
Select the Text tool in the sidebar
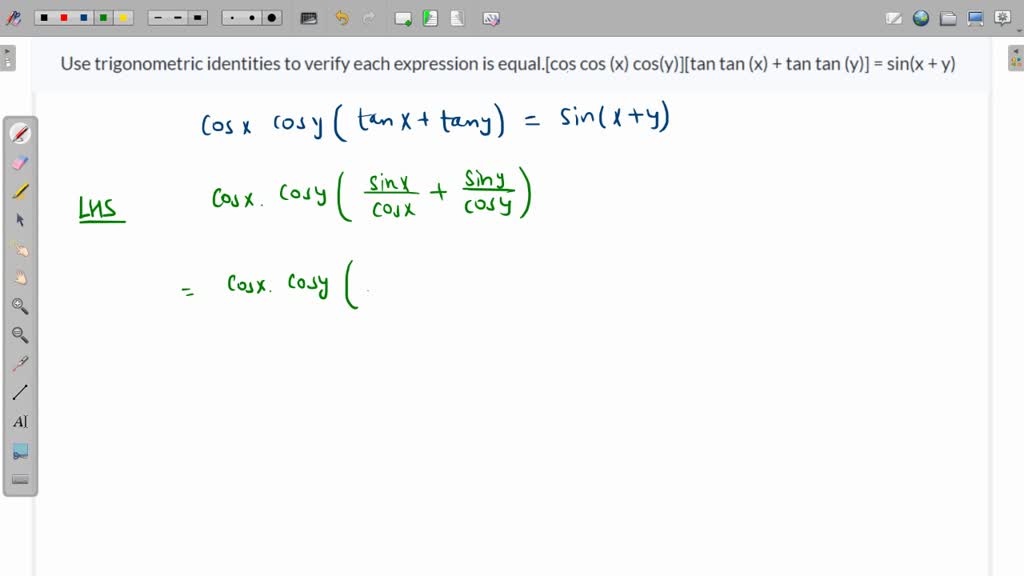pyautogui.click(x=21, y=420)
